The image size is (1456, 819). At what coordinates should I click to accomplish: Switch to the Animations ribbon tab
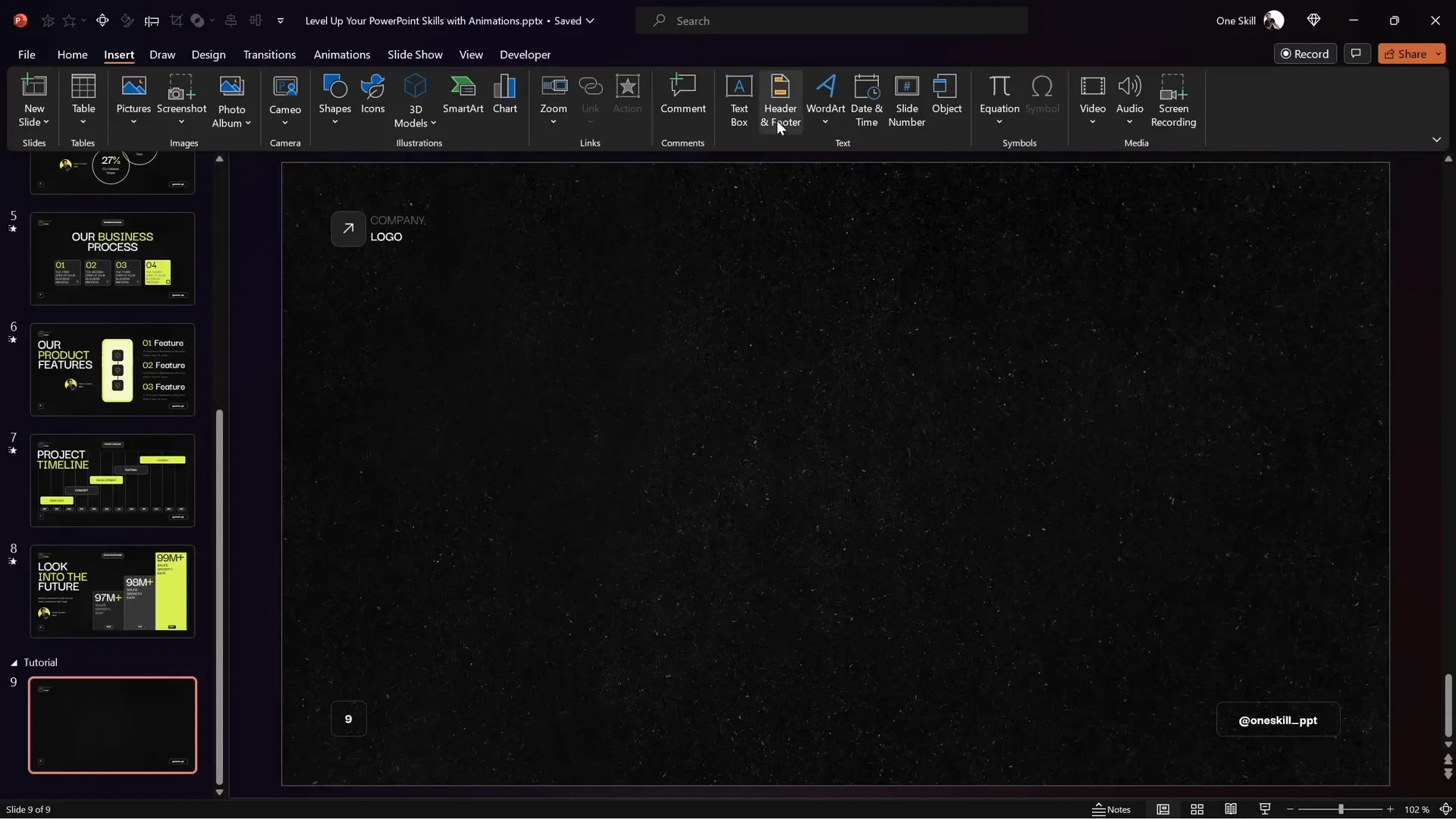coord(343,55)
